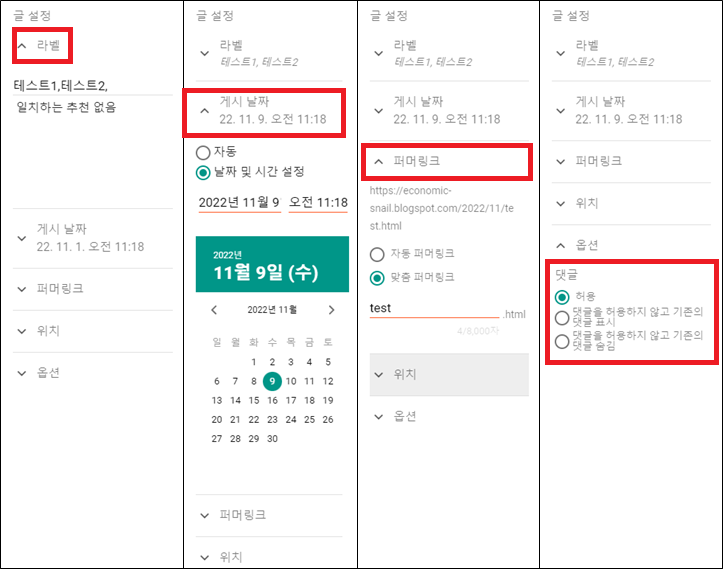Image resolution: width=723 pixels, height=569 pixels.
Task: Choose 댓글을 허용하지 않고 기존의 댓글 숨김
Action: tap(562, 341)
